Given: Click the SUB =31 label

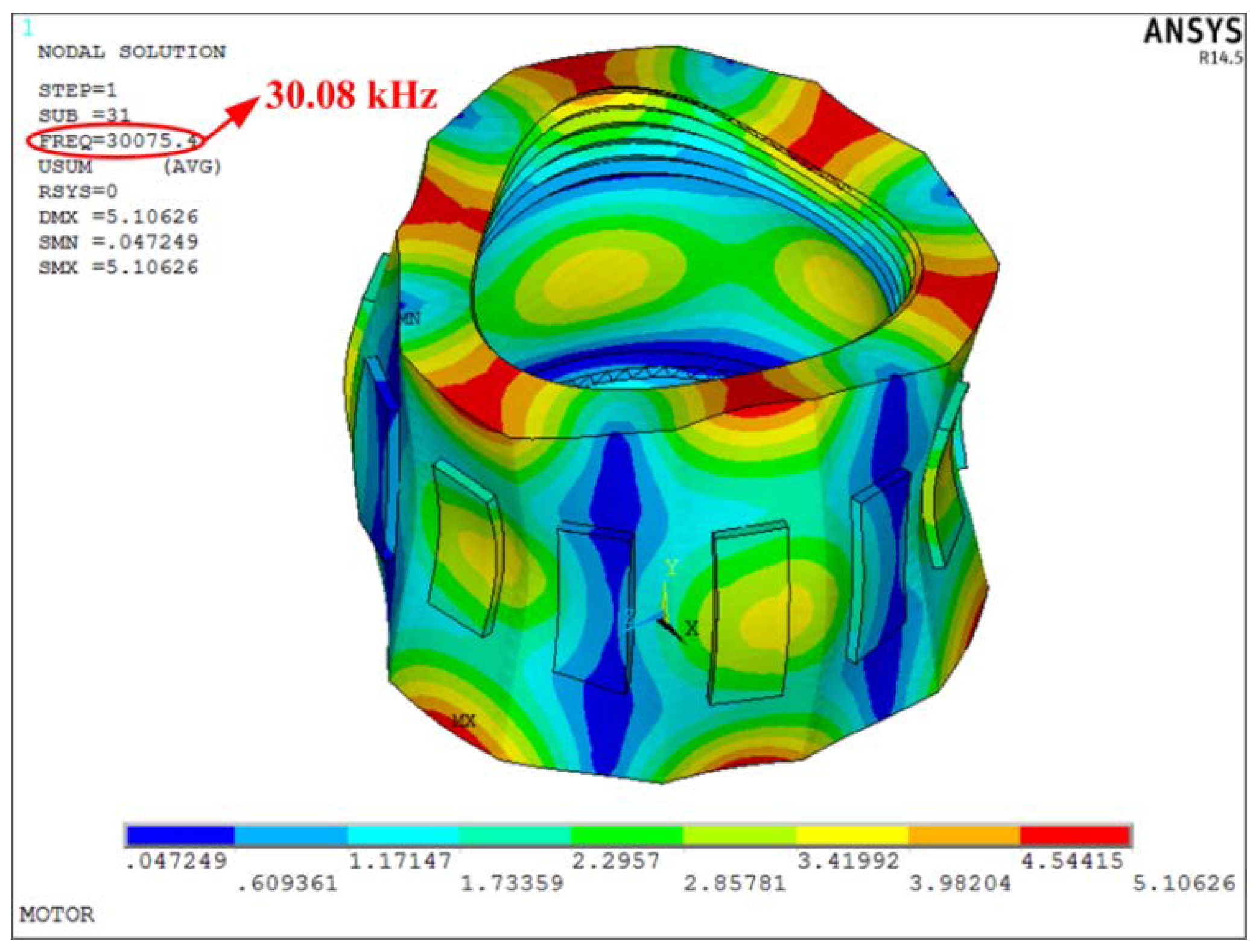Looking at the screenshot, I should pyautogui.click(x=84, y=115).
